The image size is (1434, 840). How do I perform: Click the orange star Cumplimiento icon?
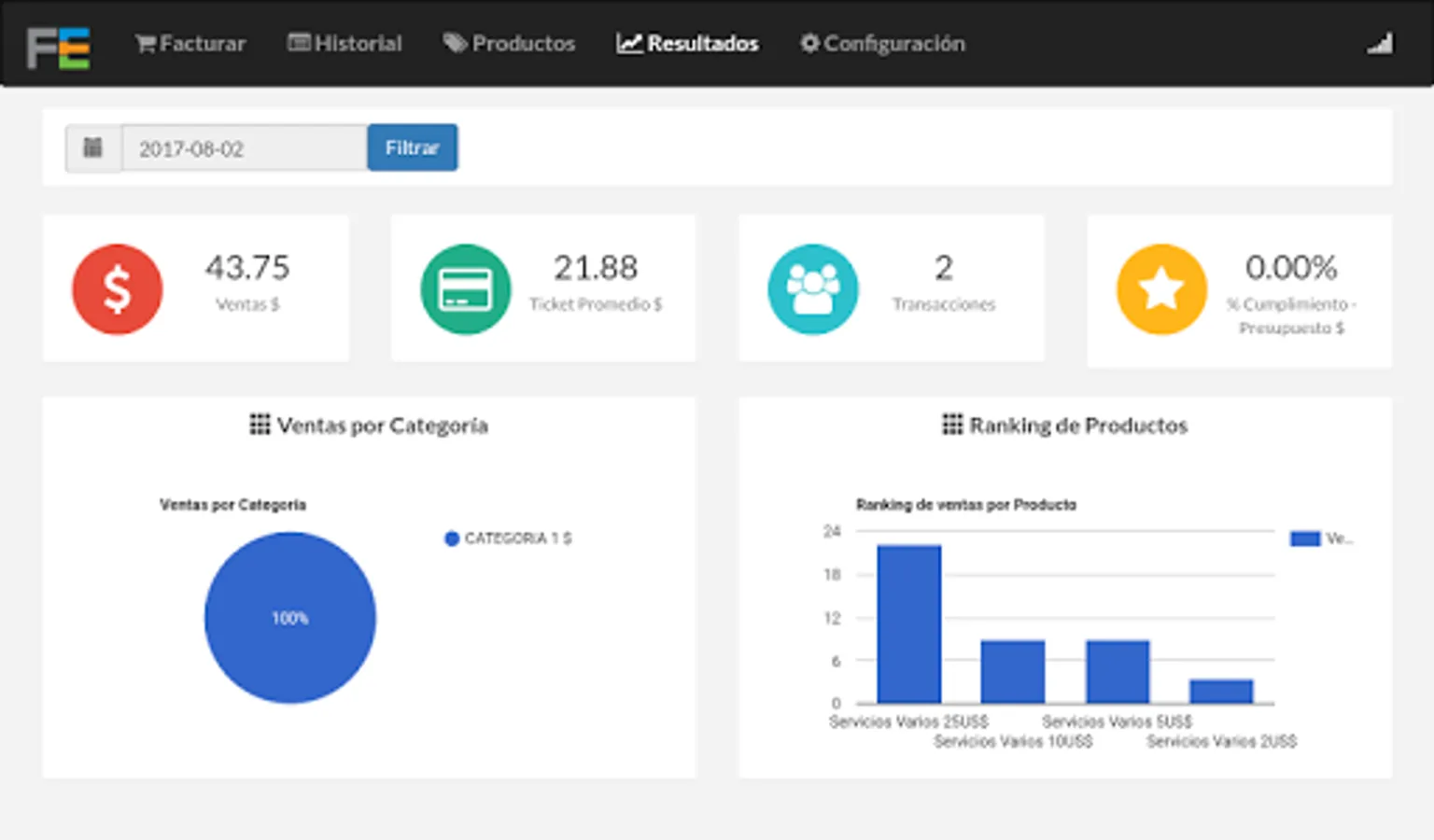coord(1161,289)
